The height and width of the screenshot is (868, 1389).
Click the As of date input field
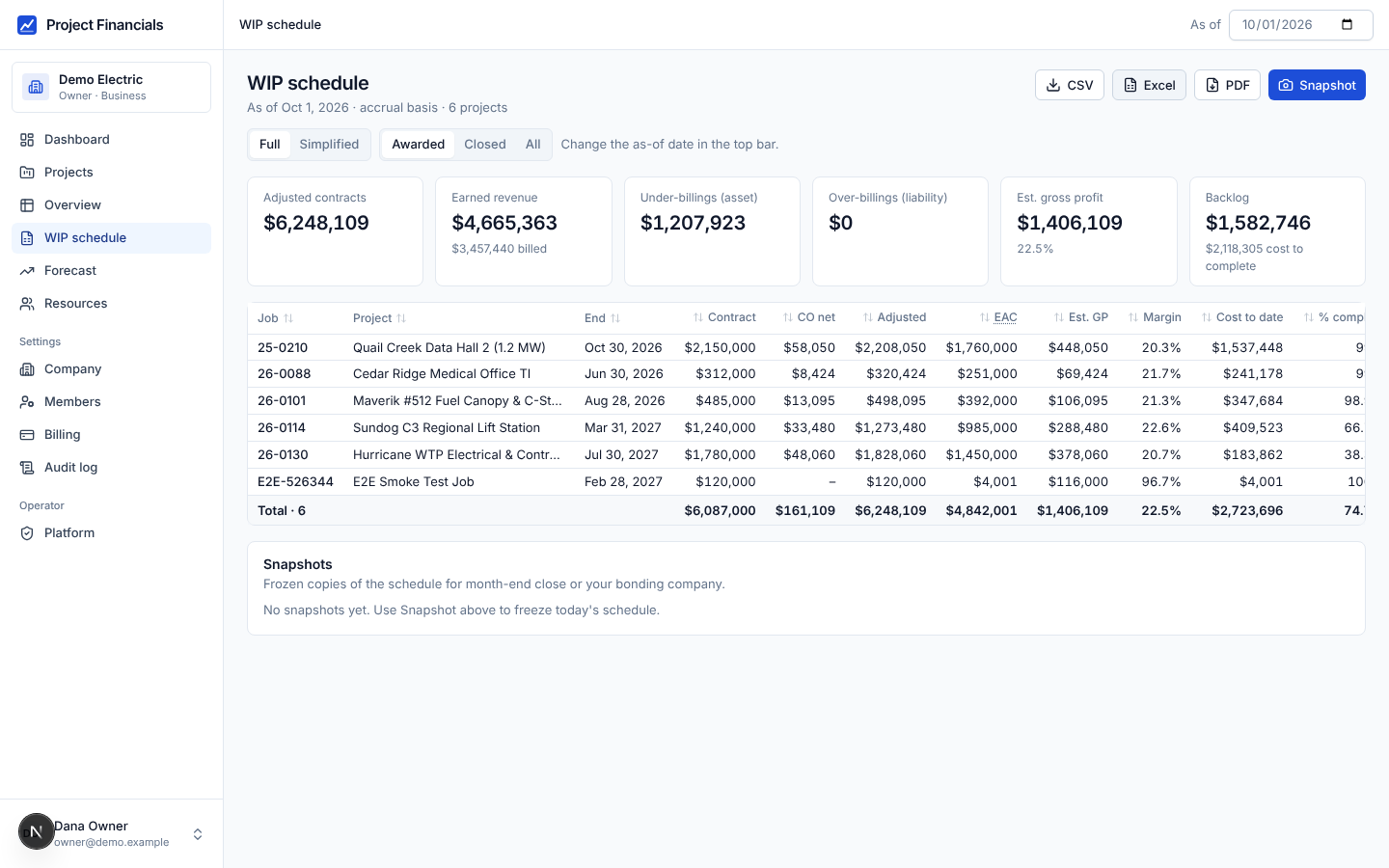coord(1300,25)
